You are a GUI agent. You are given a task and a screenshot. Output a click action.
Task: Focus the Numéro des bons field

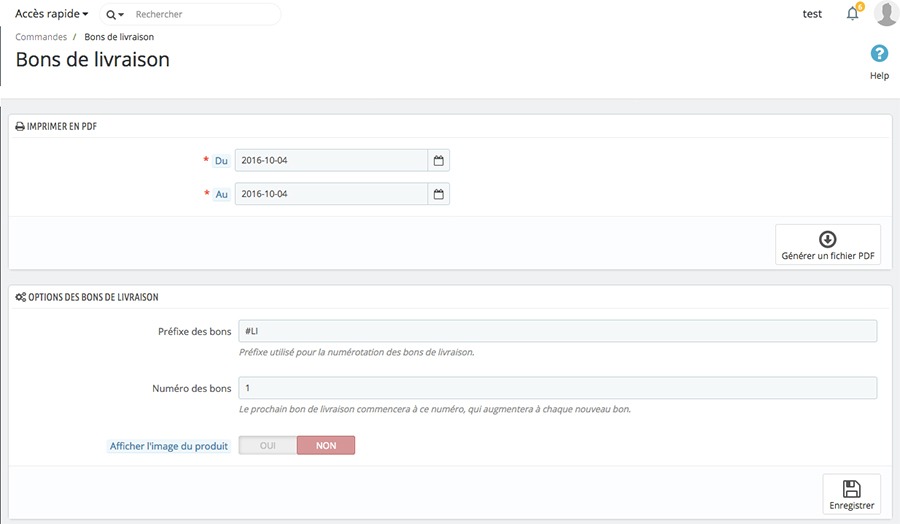tap(557, 388)
